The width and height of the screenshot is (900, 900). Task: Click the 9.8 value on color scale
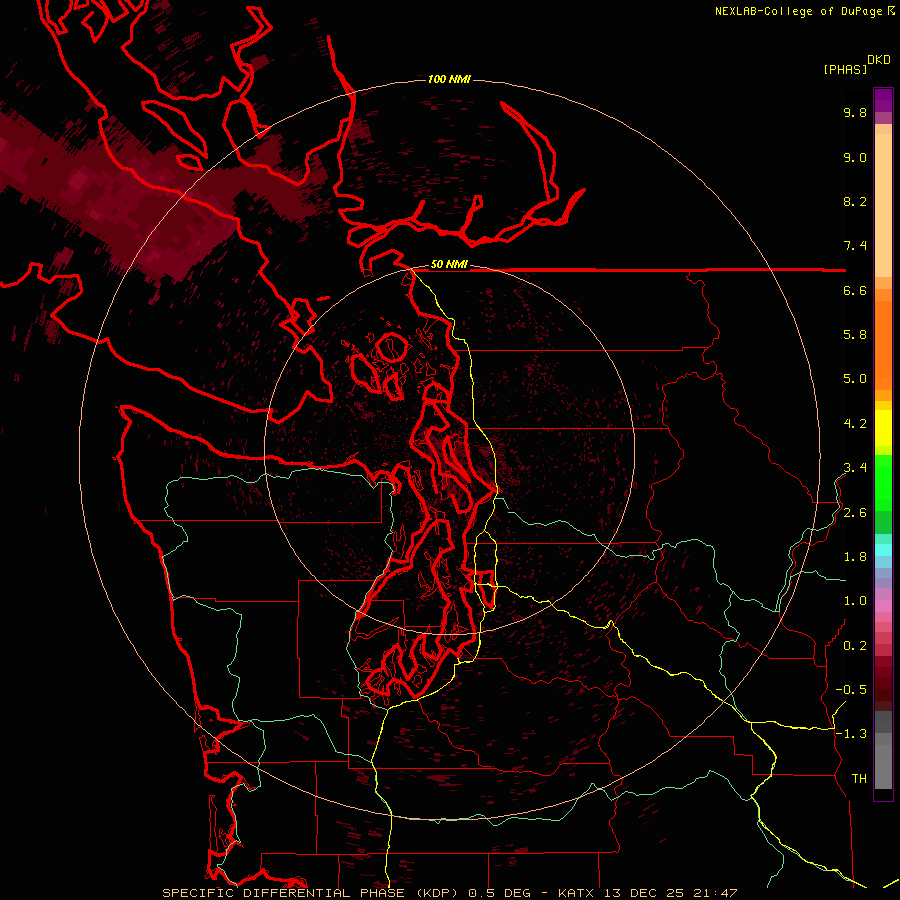click(855, 113)
